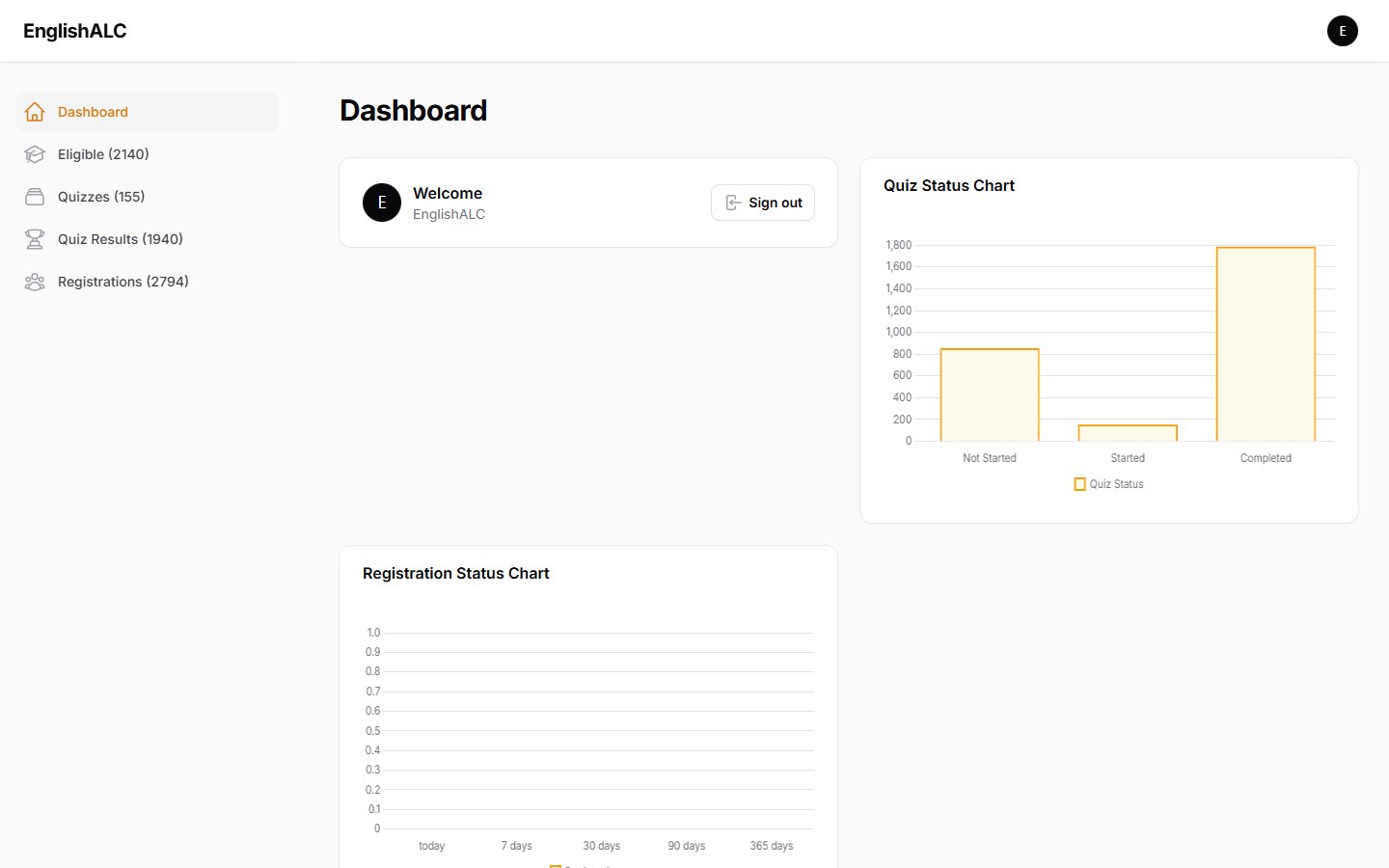The width and height of the screenshot is (1389, 868).
Task: Click the Not Started bar in chart
Action: pyautogui.click(x=990, y=395)
